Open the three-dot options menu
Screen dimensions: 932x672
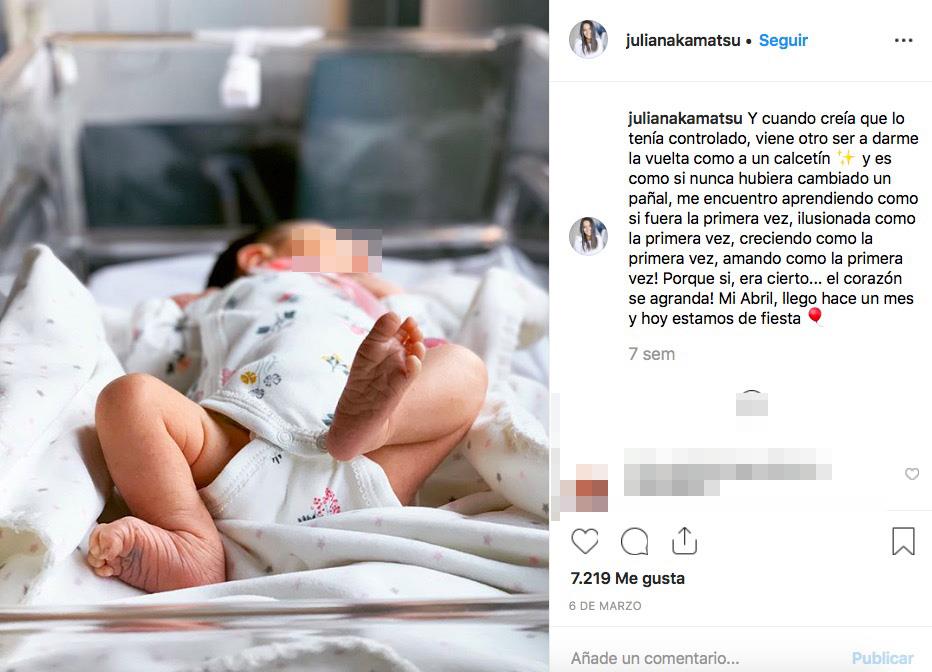(903, 40)
